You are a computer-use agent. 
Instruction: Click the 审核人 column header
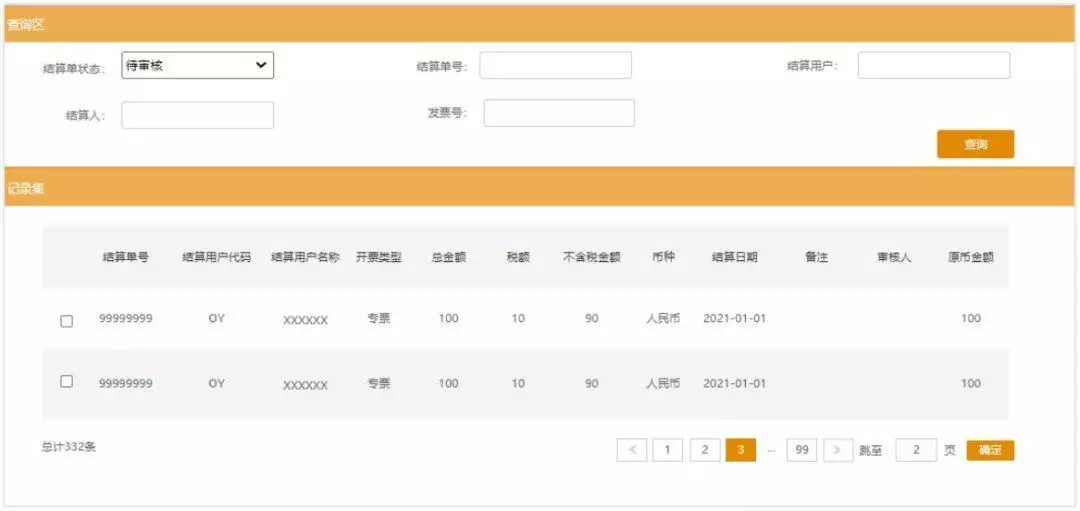(894, 258)
